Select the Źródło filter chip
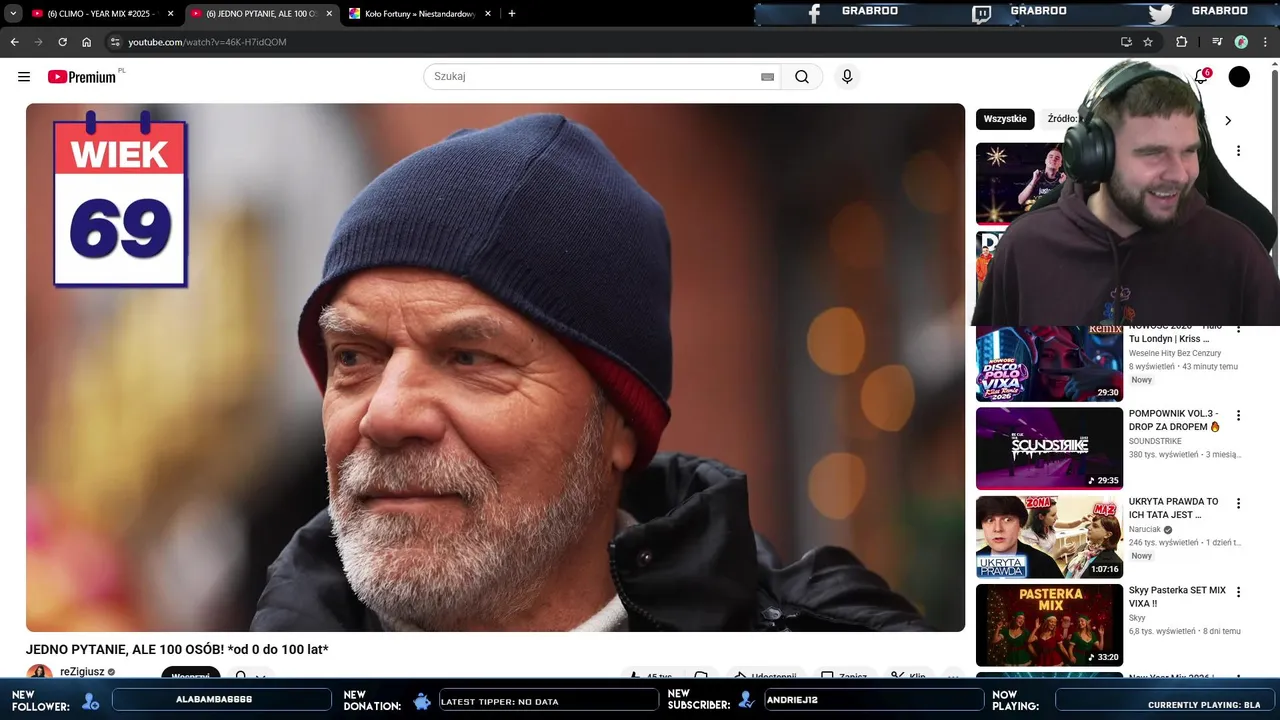1280x720 pixels. click(1061, 119)
